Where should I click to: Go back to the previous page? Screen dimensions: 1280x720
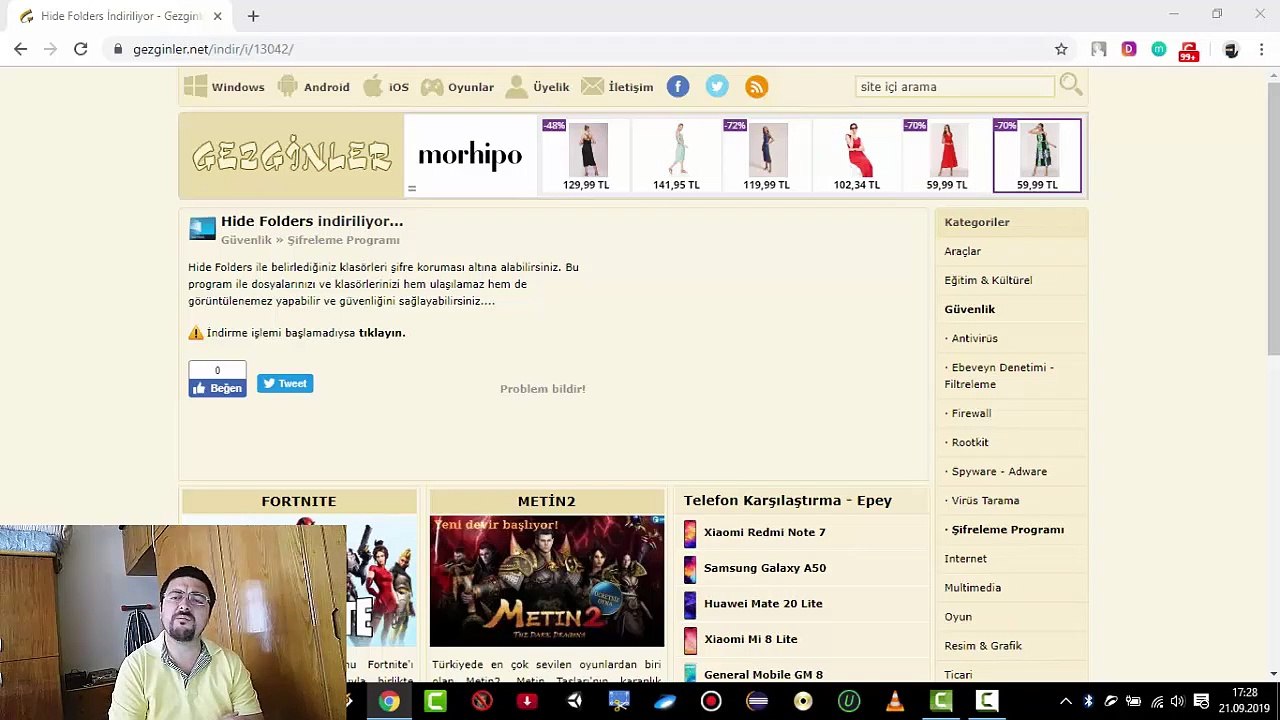tap(21, 49)
